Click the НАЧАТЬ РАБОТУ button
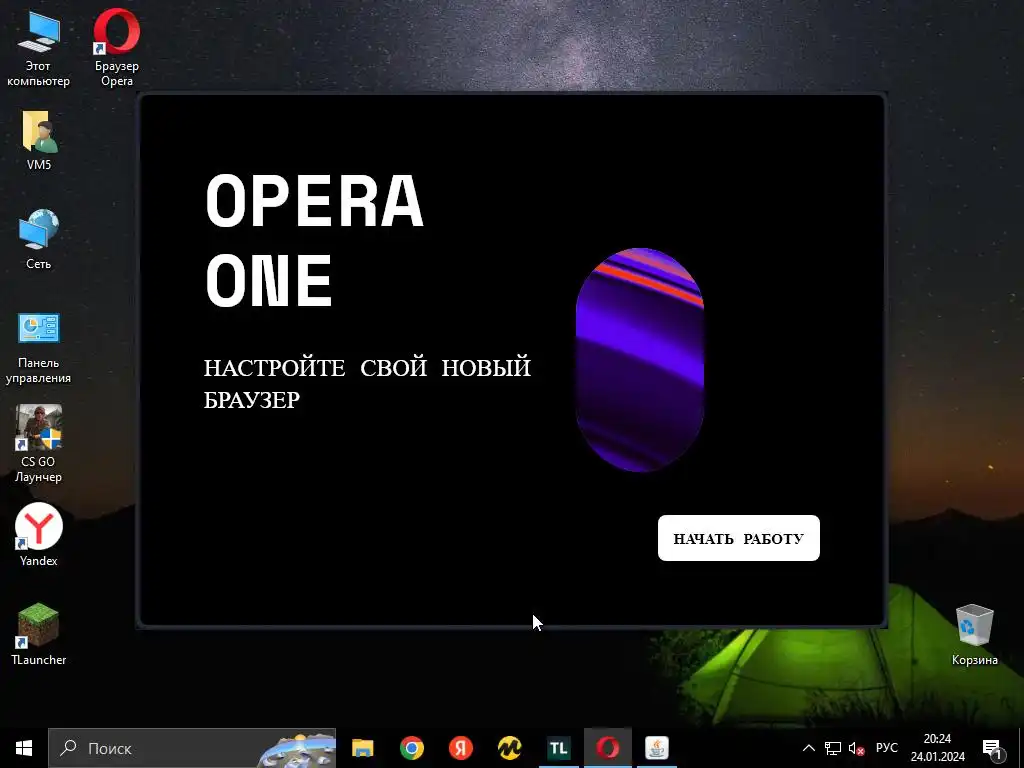This screenshot has height=768, width=1024. (739, 538)
